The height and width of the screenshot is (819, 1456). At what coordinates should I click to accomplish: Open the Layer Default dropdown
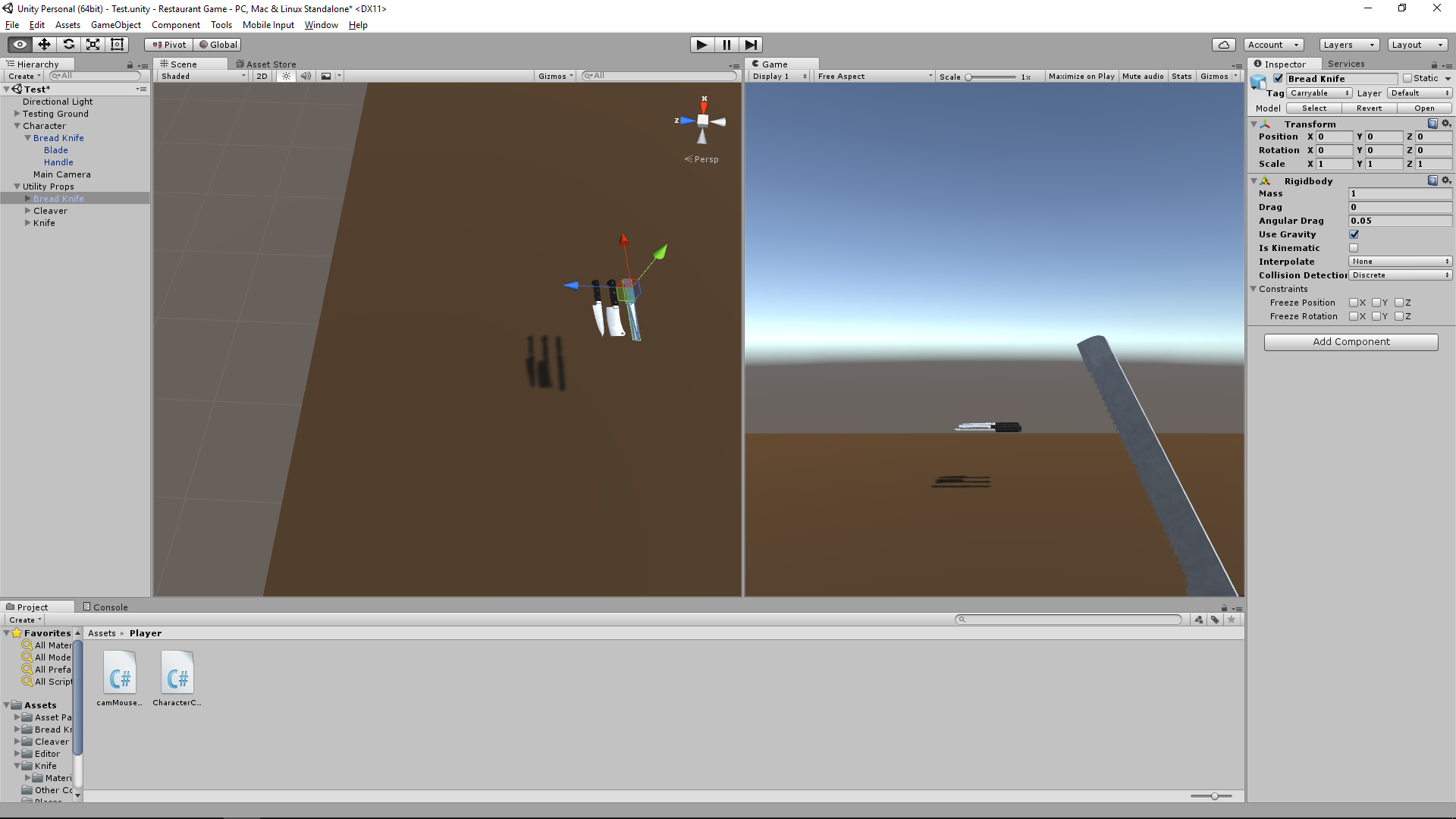coord(1420,93)
